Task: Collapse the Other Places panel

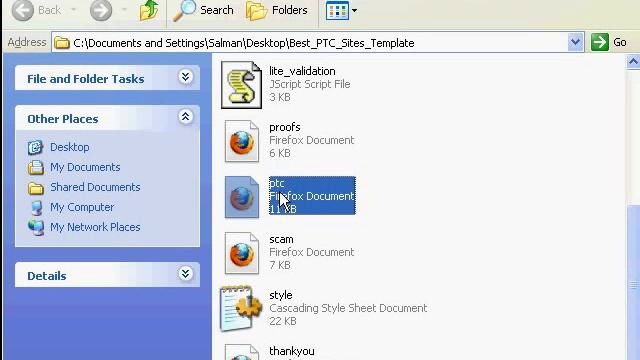Action: 185,117
